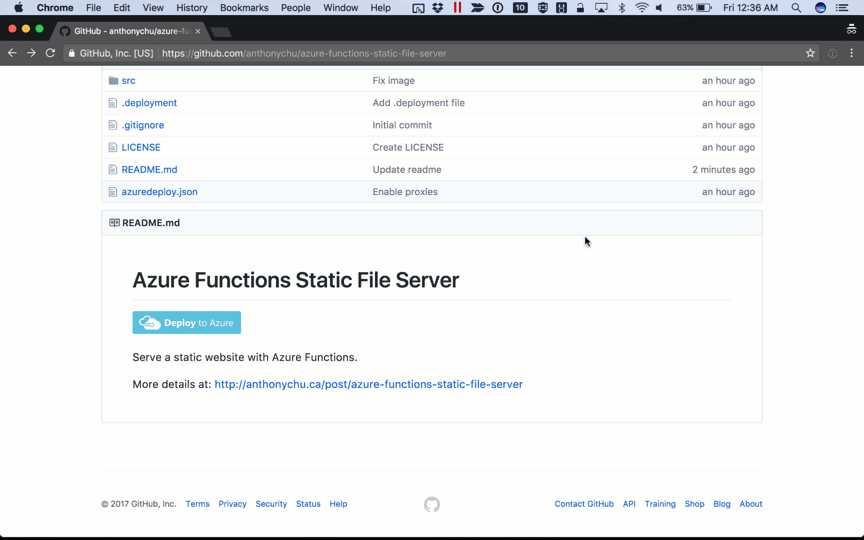
Task: Open Notification Center icon
Action: [842, 8]
